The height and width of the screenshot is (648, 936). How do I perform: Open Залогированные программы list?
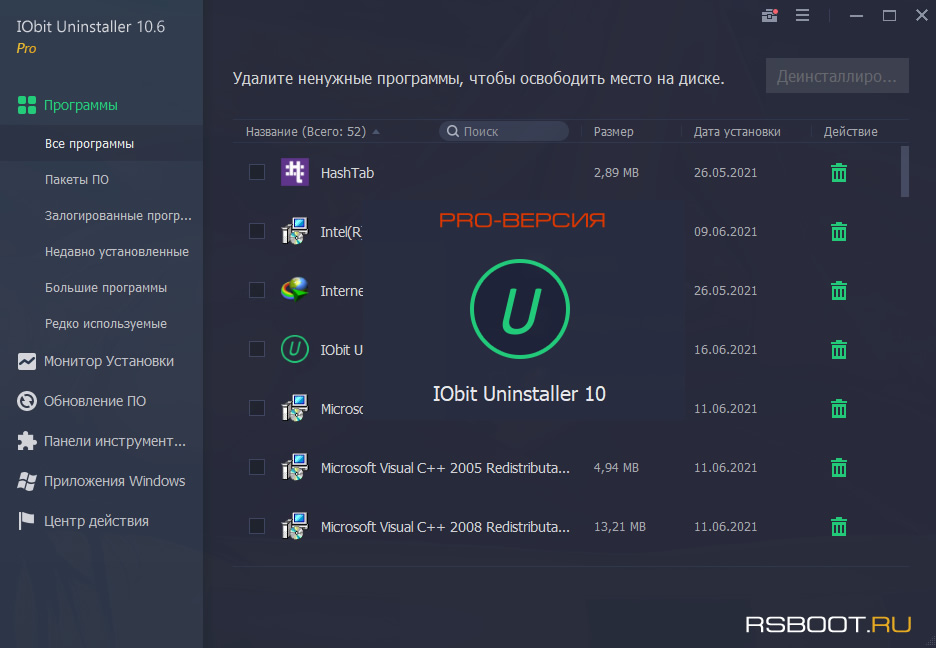pos(118,215)
